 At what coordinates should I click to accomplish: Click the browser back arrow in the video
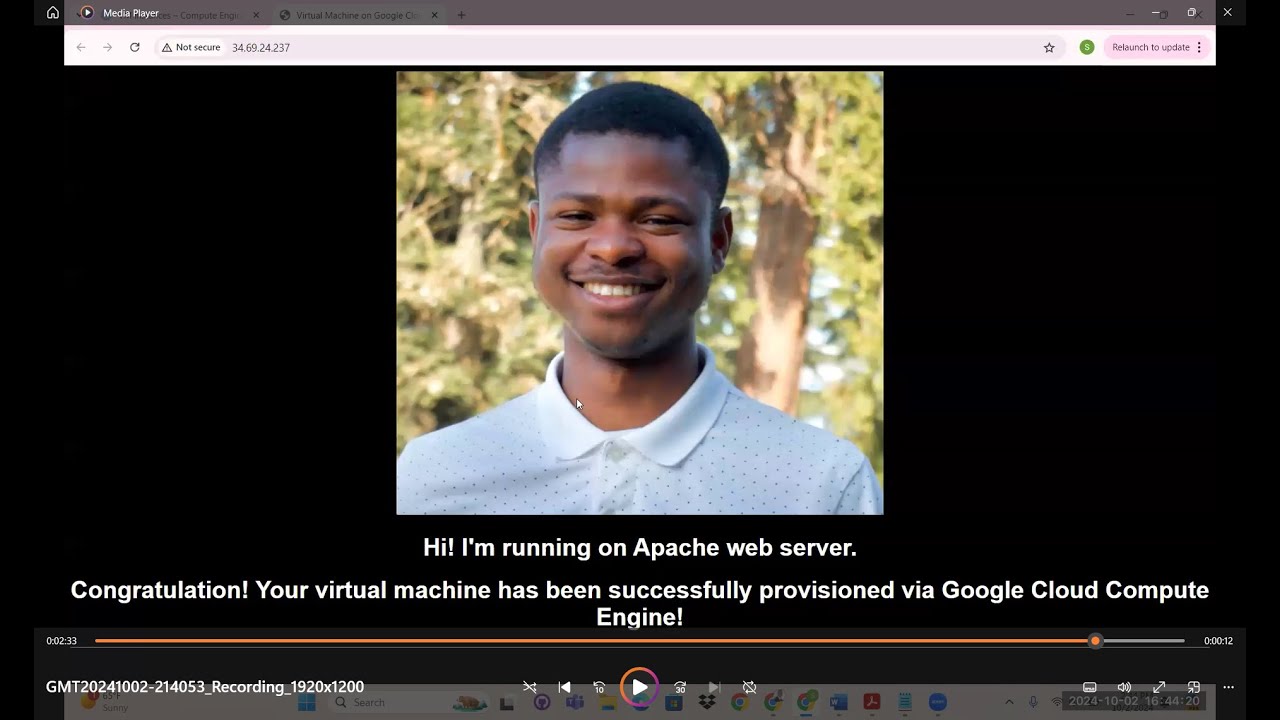pyautogui.click(x=81, y=47)
